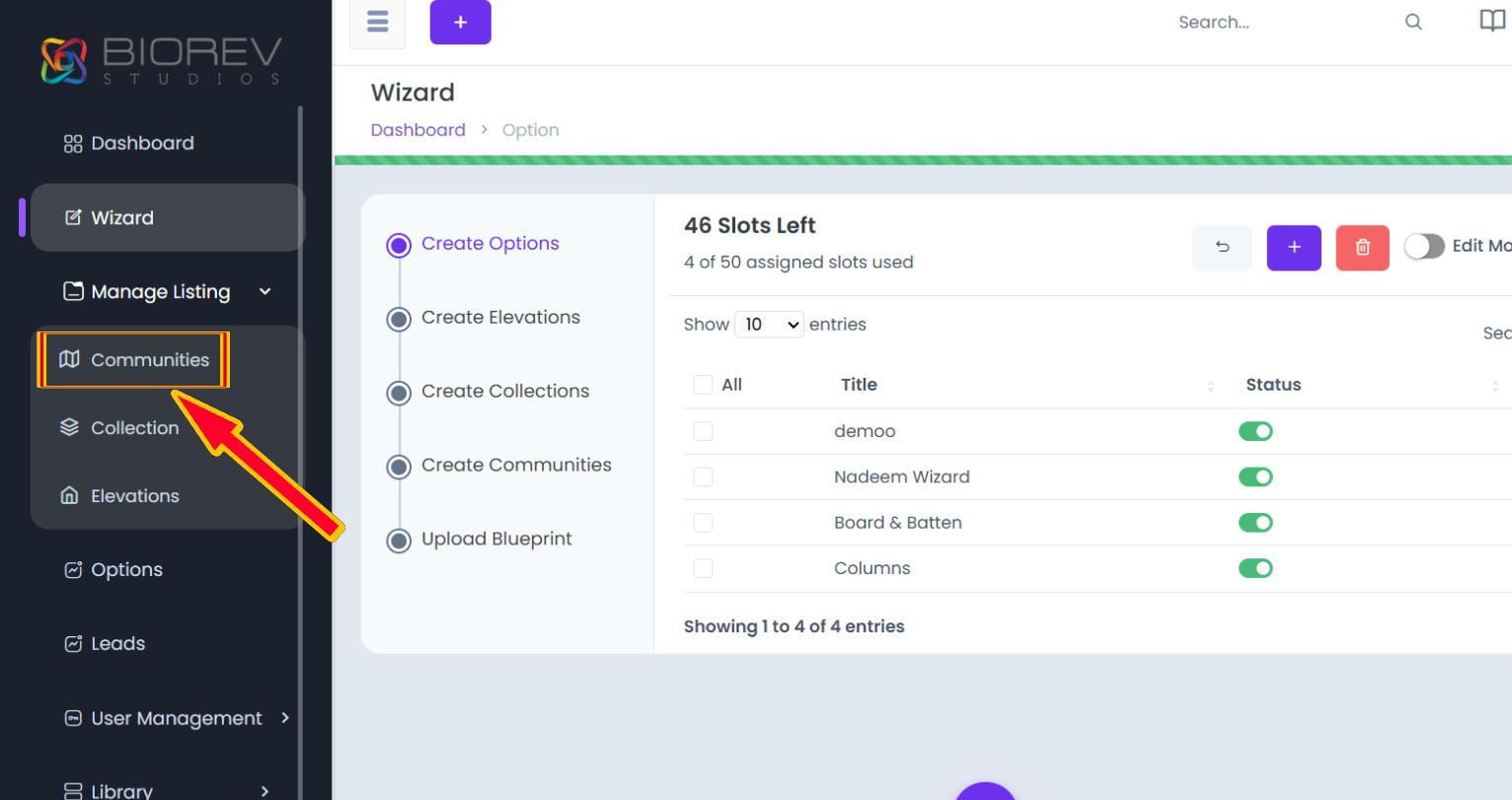Check the Board & Batten row checkbox
Viewport: 1512px width, 800px height.
(703, 523)
